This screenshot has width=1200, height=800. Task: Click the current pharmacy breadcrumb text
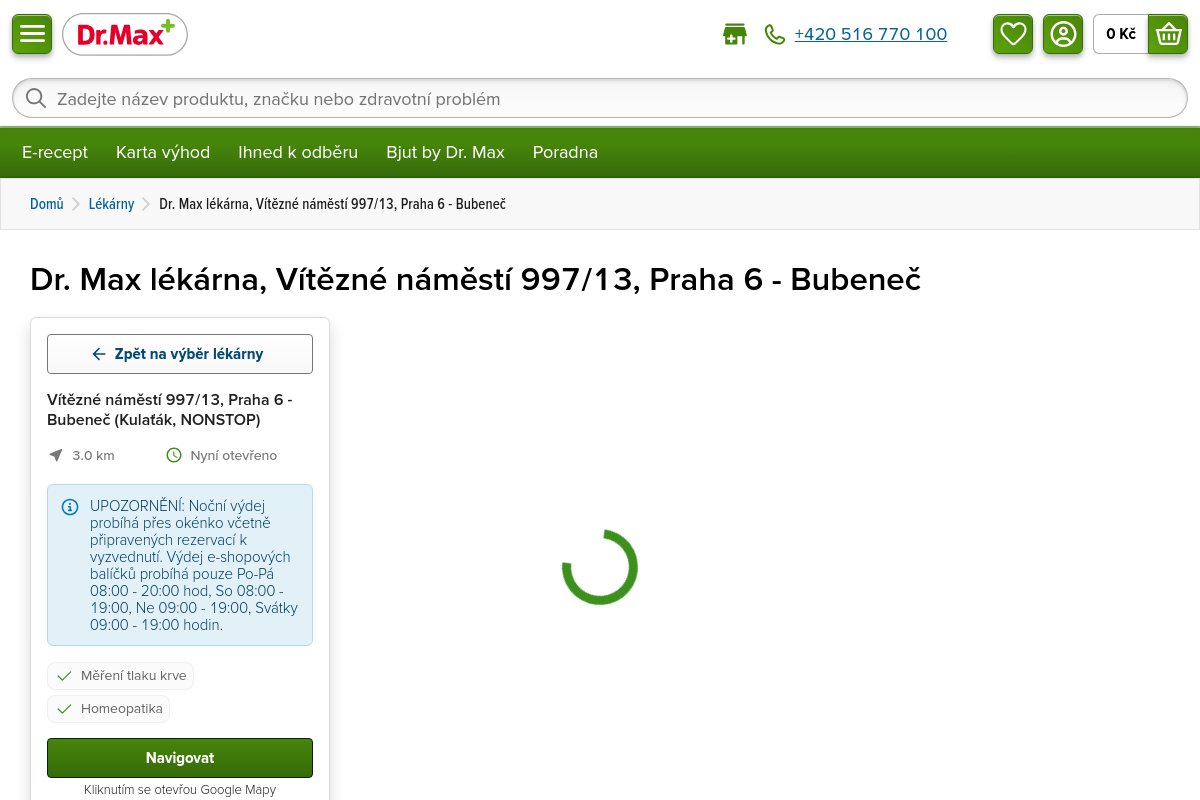tap(332, 204)
